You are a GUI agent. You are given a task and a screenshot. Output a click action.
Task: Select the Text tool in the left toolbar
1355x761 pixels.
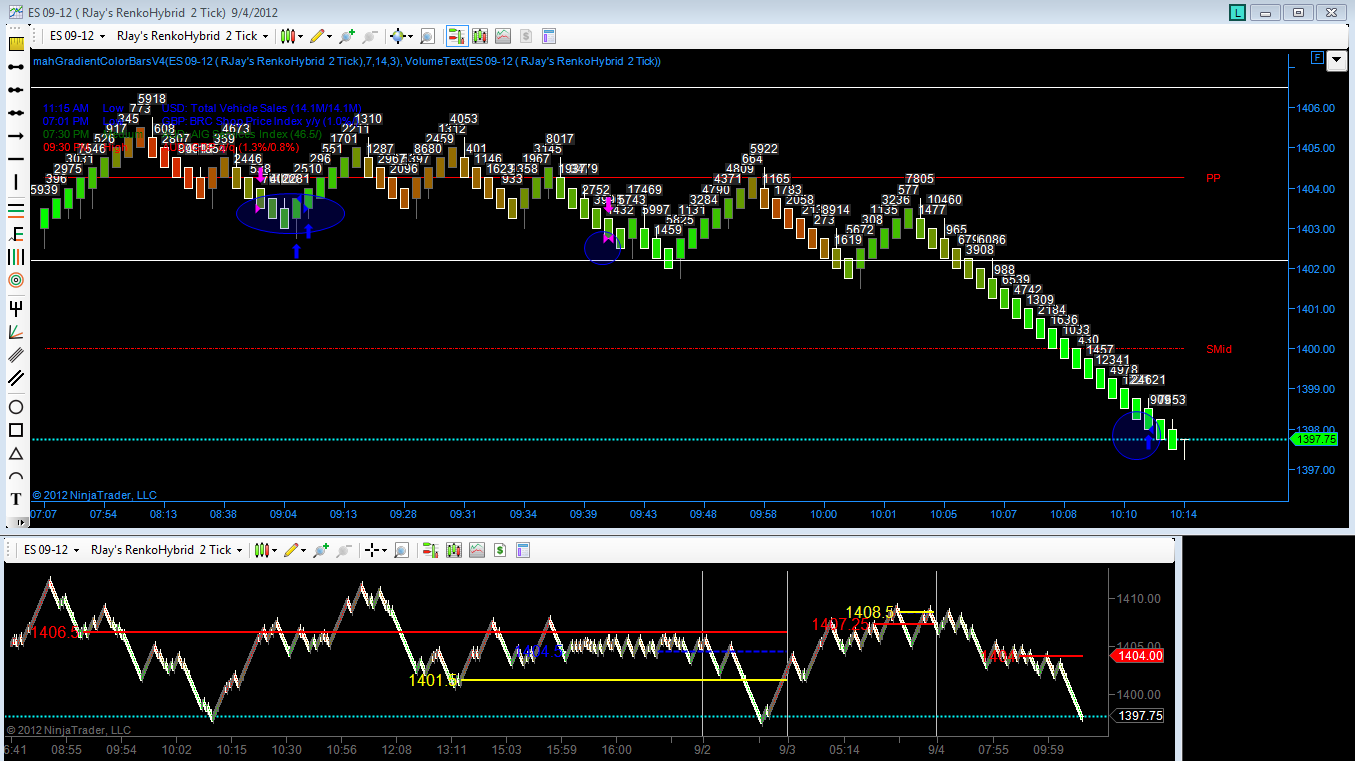coord(16,498)
